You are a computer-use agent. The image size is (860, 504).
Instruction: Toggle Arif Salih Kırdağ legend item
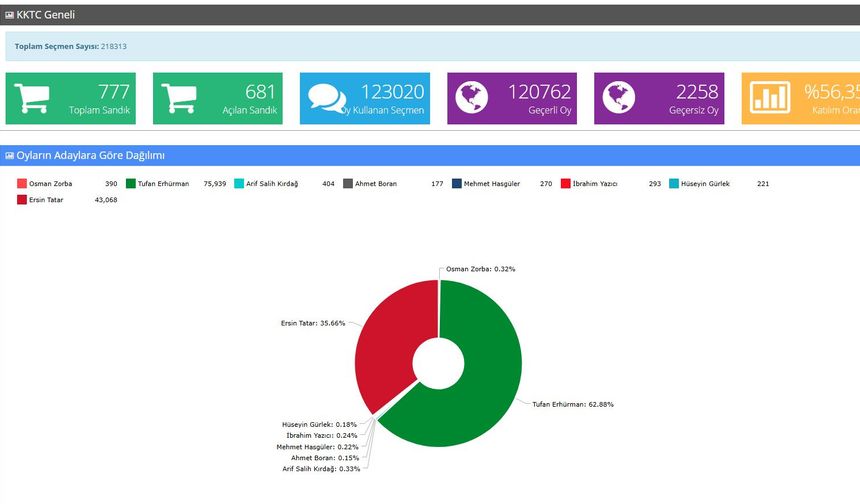pos(272,184)
